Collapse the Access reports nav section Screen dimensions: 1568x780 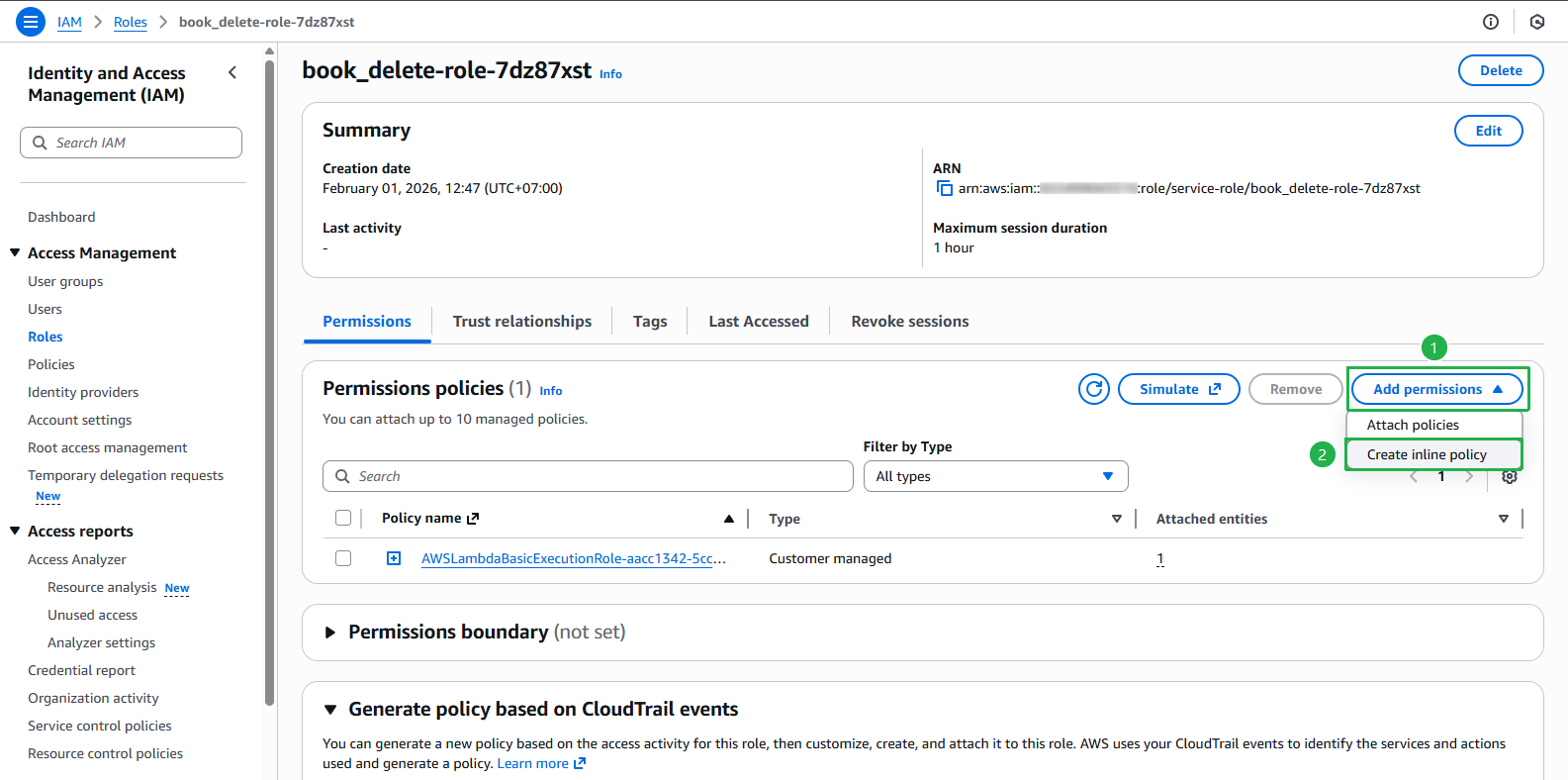[15, 531]
